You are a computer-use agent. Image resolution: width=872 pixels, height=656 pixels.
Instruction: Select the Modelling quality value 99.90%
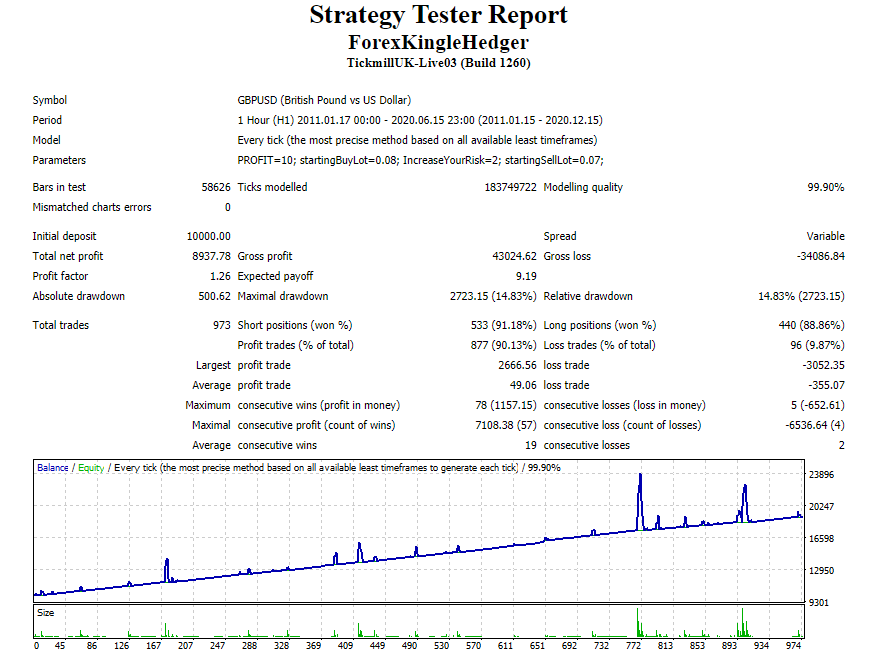(825, 187)
